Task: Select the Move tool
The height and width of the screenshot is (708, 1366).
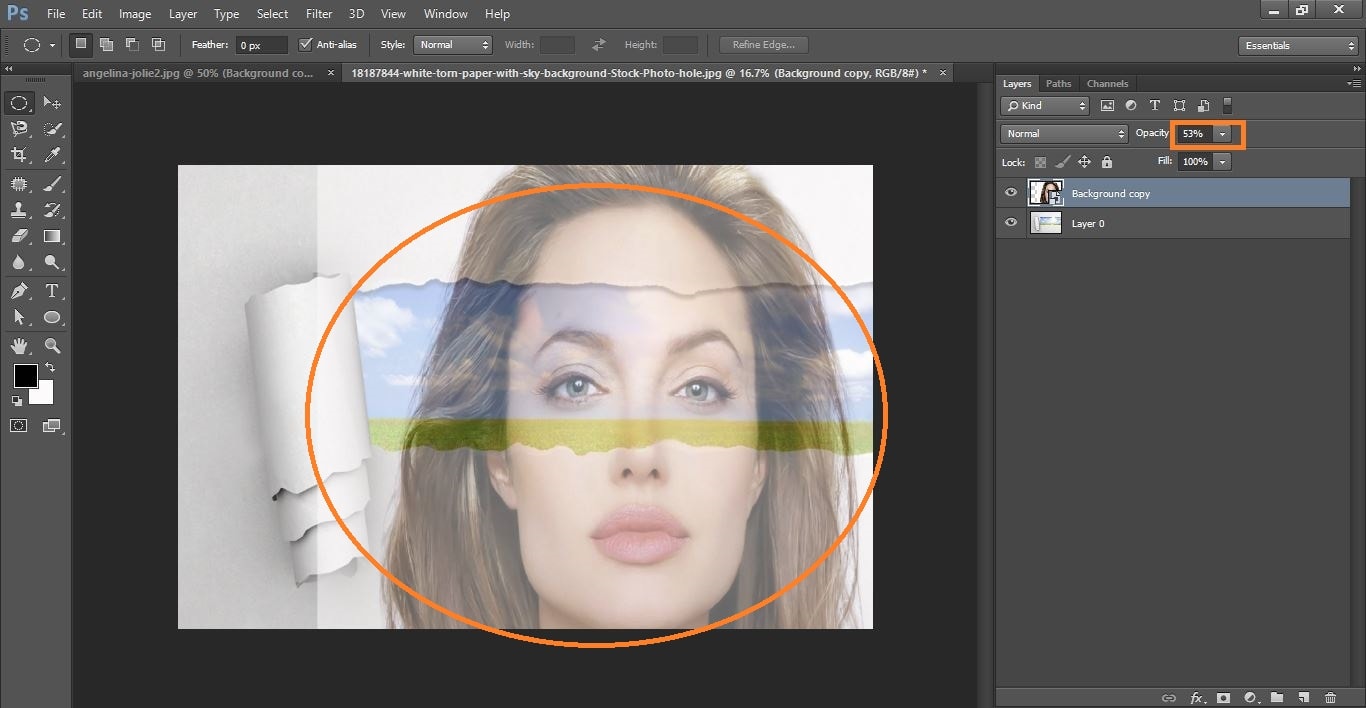Action: pyautogui.click(x=52, y=103)
